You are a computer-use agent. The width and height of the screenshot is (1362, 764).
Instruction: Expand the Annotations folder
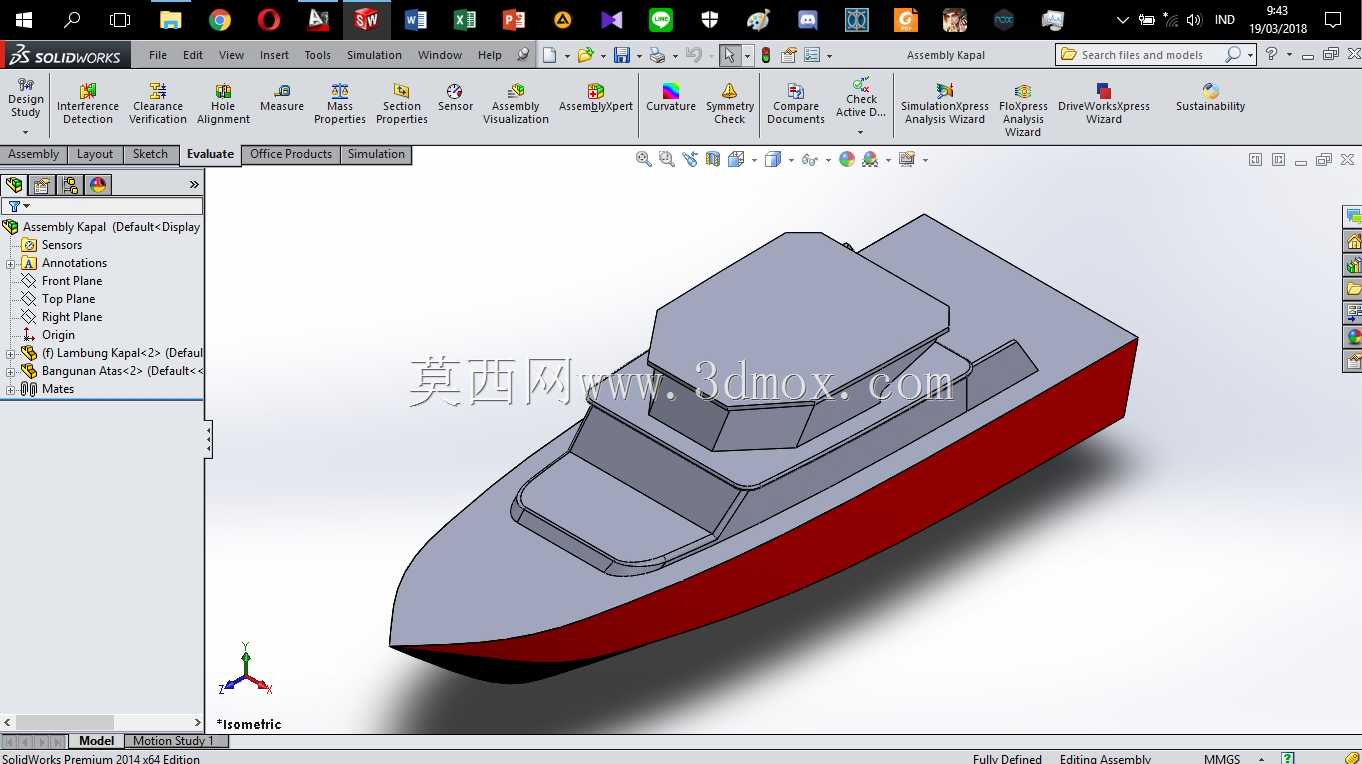coord(10,263)
